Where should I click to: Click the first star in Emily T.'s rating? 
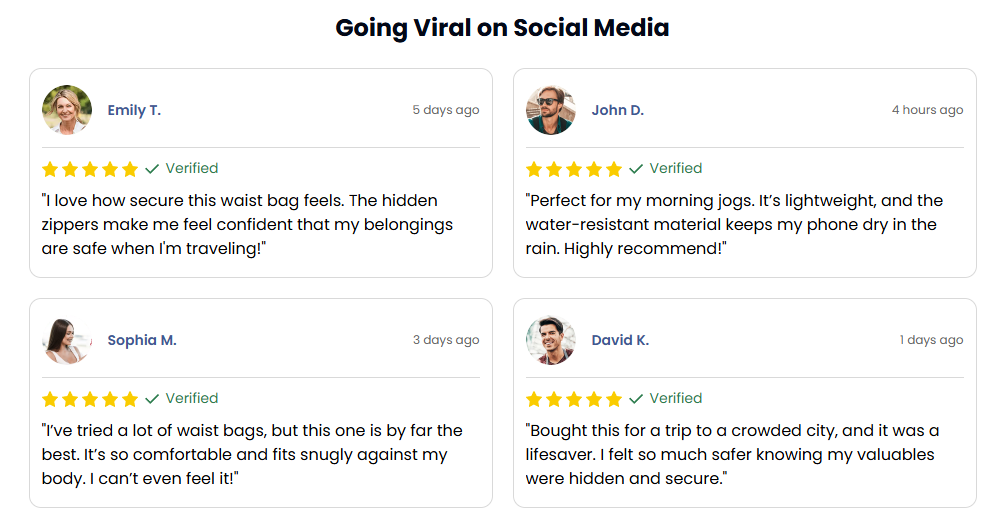pyautogui.click(x=50, y=169)
